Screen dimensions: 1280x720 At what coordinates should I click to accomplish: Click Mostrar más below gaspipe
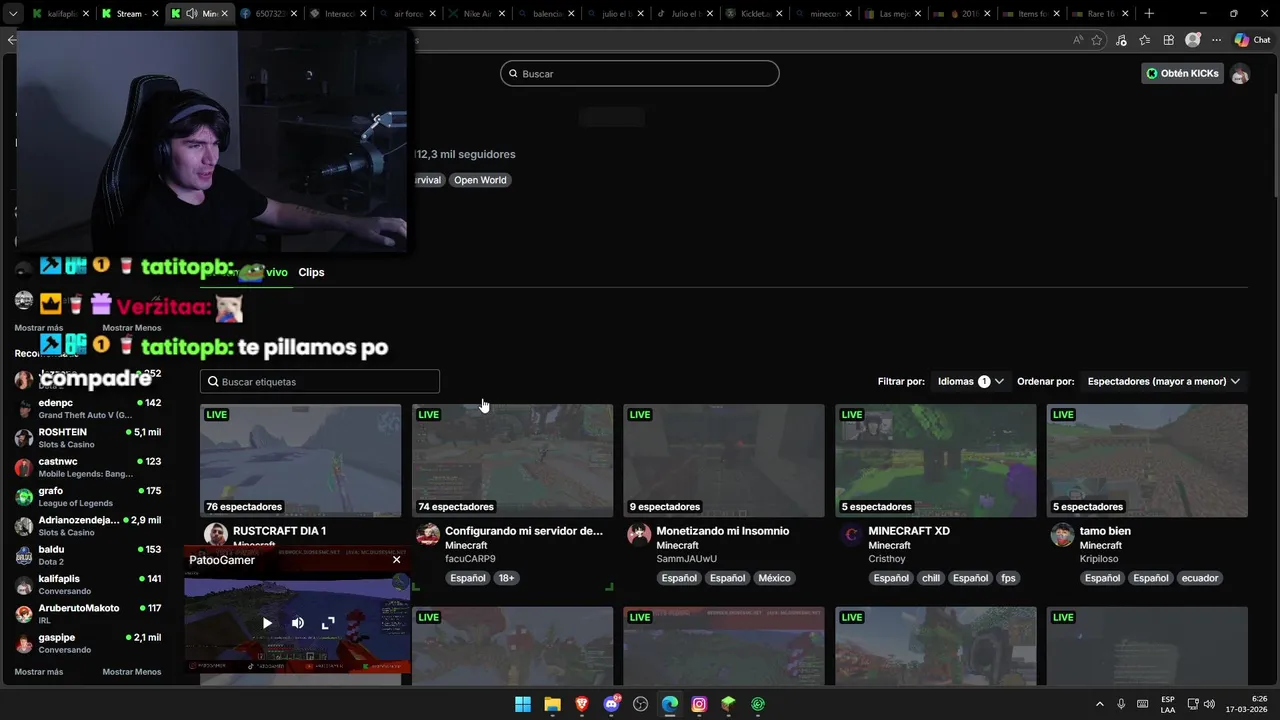[39, 672]
